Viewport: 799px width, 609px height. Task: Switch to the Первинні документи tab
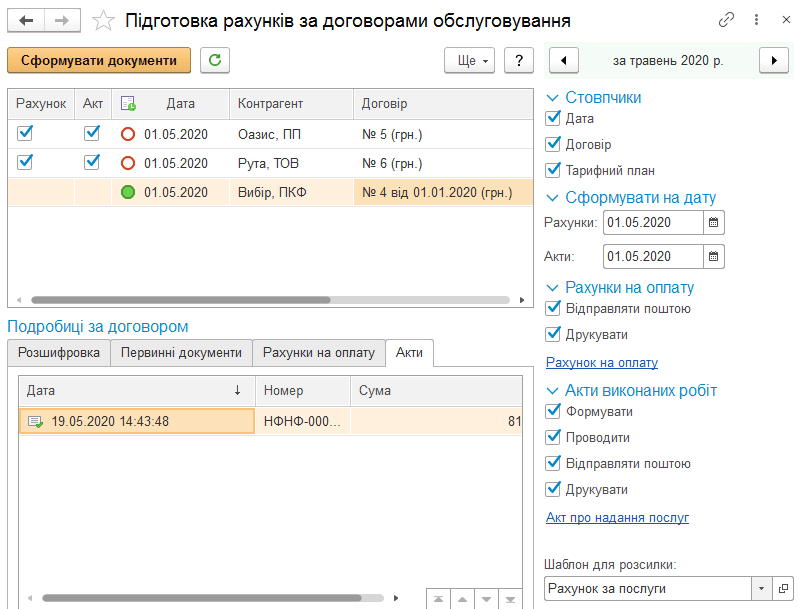[x=181, y=353]
